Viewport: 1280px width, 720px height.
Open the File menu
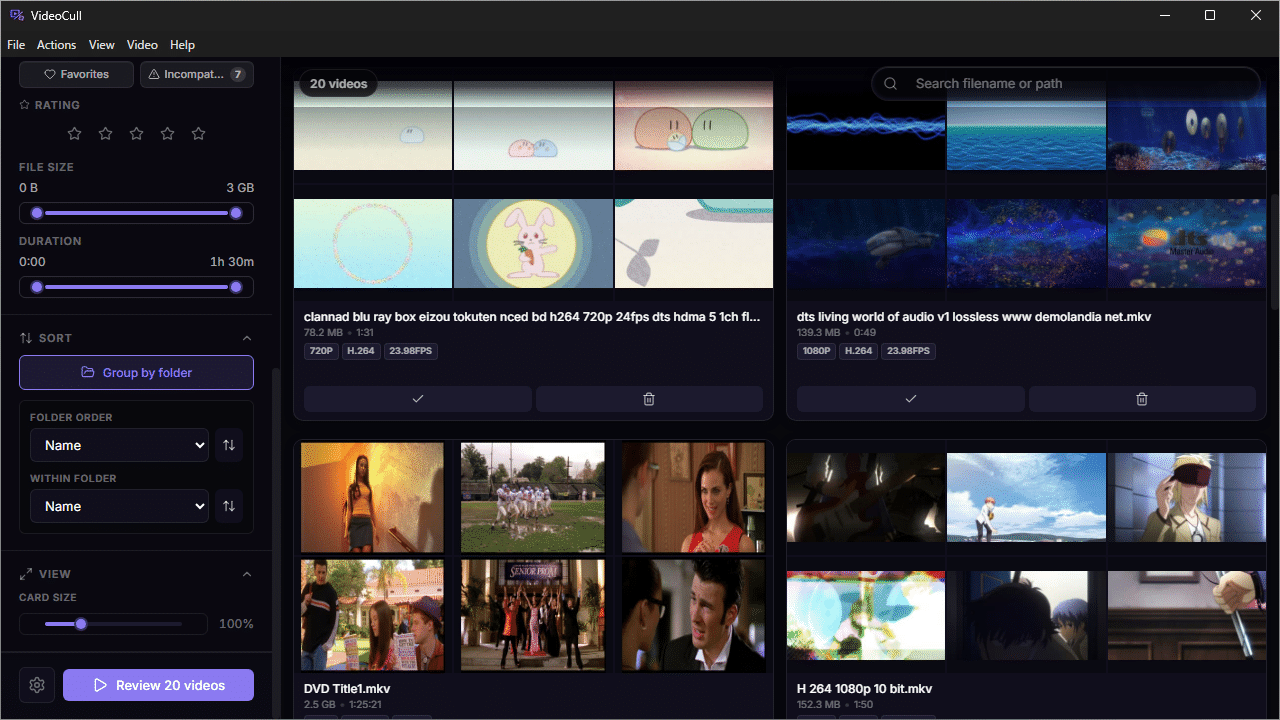(x=16, y=45)
